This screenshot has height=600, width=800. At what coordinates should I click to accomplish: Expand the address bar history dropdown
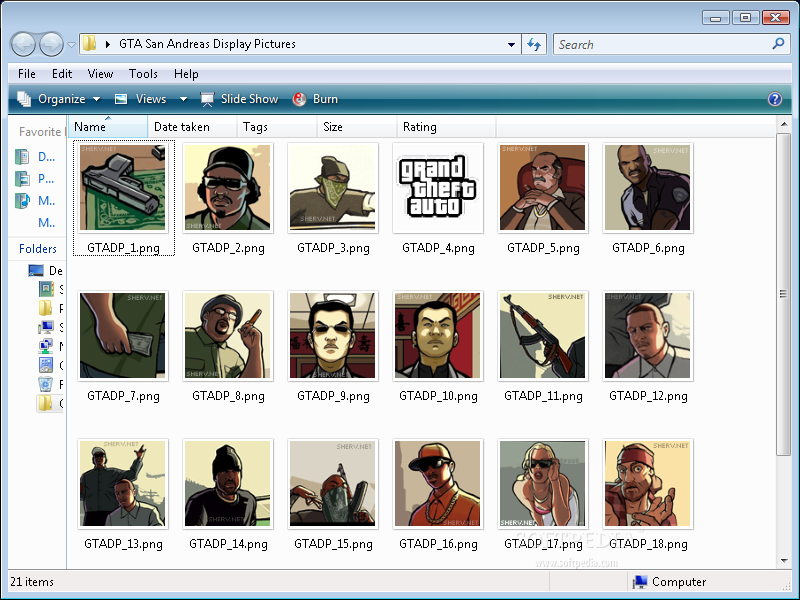click(x=511, y=44)
